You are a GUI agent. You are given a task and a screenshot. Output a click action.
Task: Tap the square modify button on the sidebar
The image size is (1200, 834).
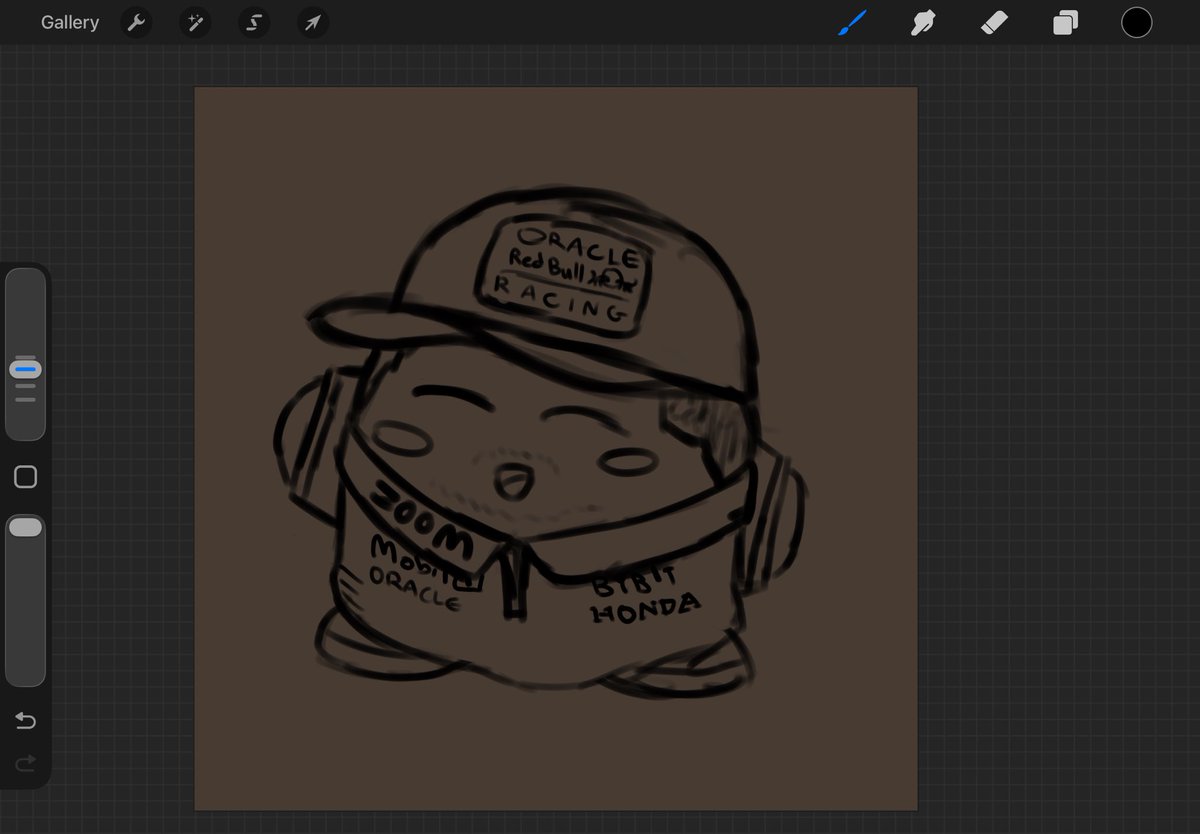(26, 477)
